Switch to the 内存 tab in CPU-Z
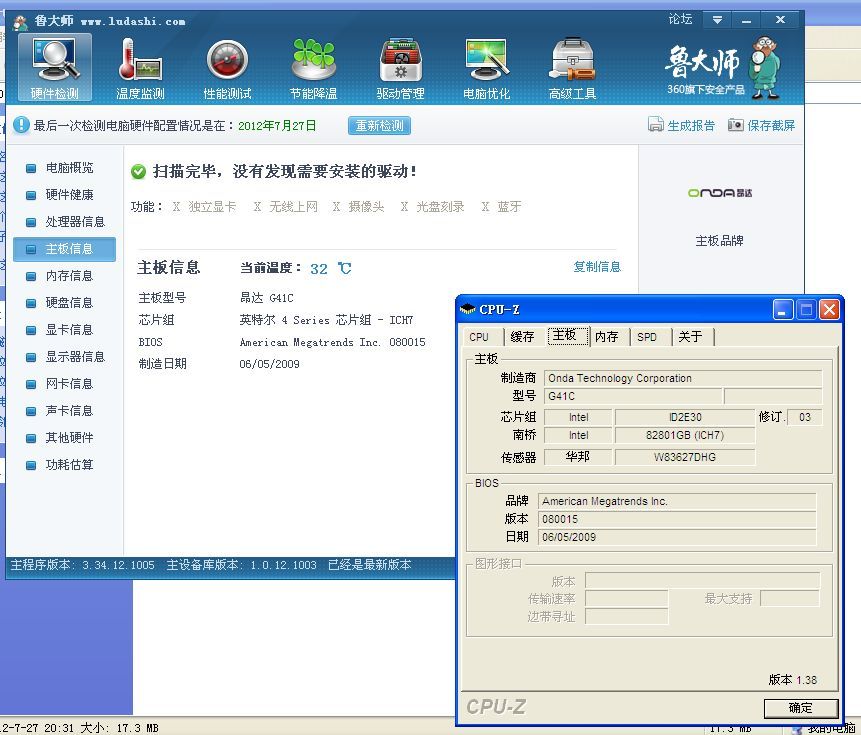This screenshot has width=861, height=735. click(607, 337)
